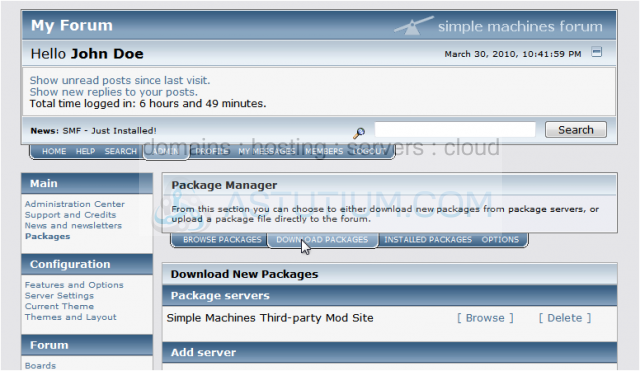Open My Messages from the menu
The height and width of the screenshot is (371, 640).
[267, 151]
